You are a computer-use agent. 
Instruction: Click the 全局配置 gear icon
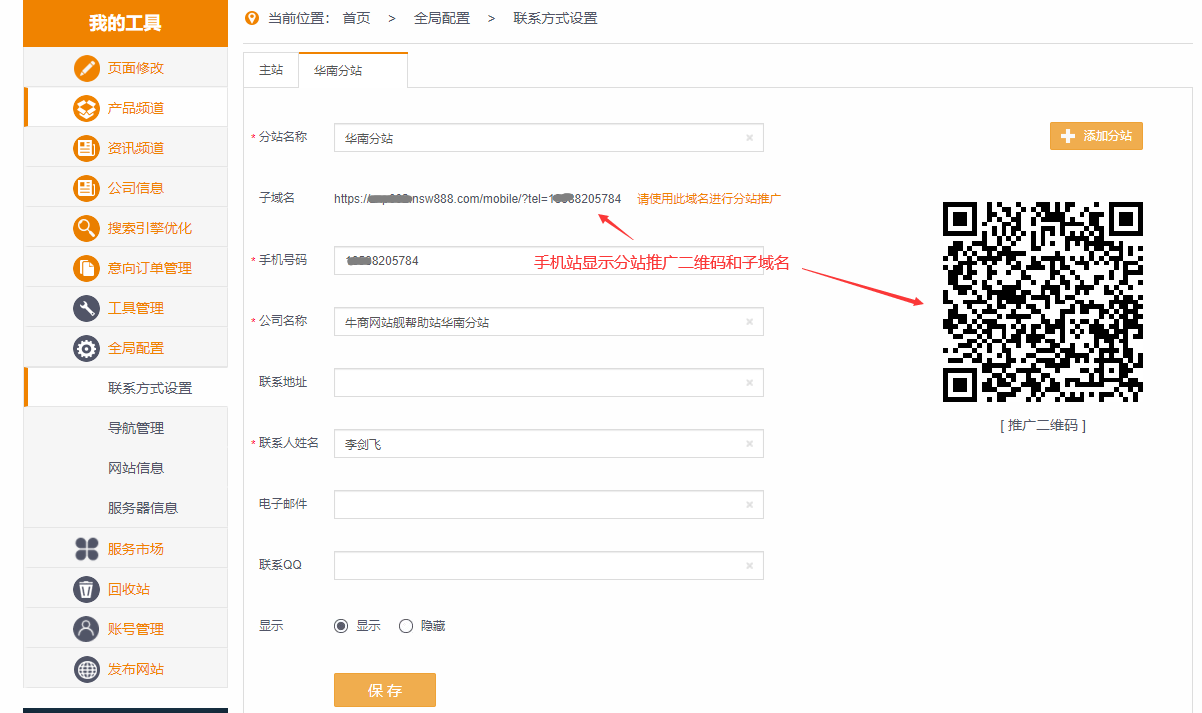click(x=87, y=348)
